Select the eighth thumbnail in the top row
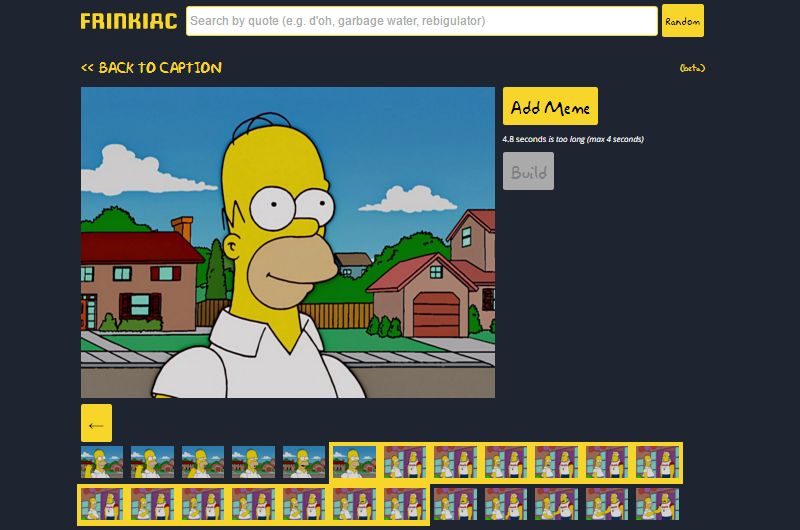The image size is (800, 530). pos(456,462)
